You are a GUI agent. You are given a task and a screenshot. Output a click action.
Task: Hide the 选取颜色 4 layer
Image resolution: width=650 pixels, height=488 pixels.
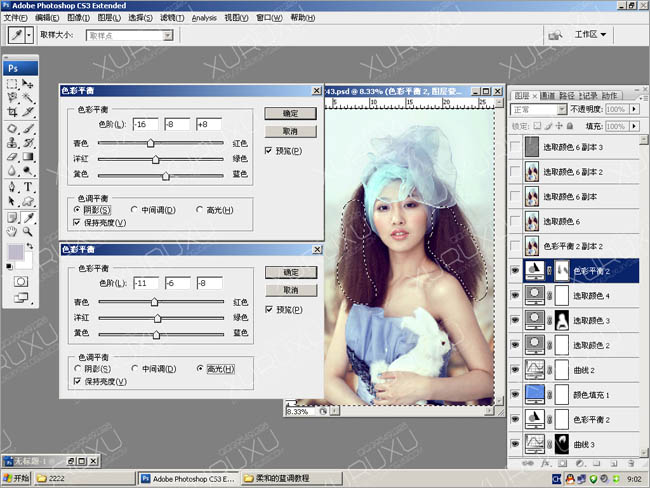point(516,296)
